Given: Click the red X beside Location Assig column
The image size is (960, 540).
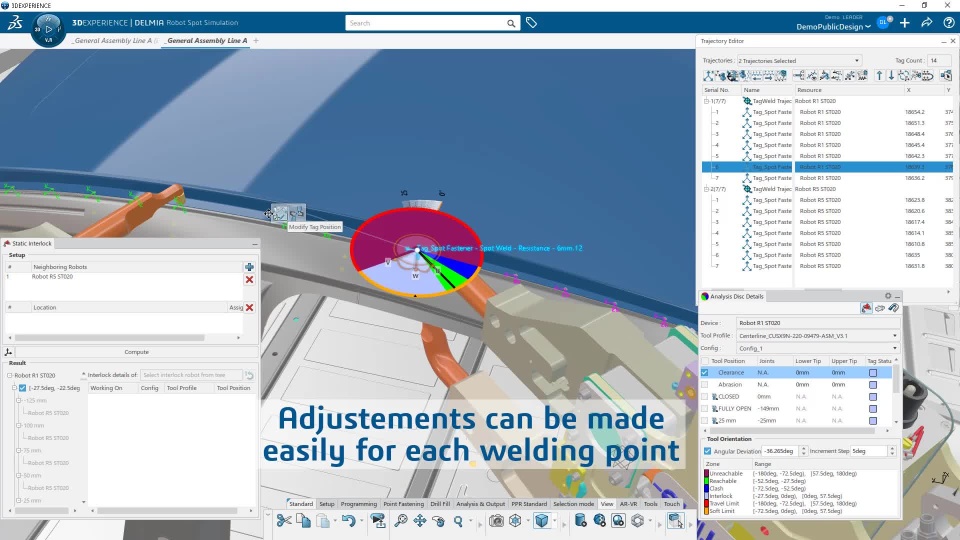Looking at the screenshot, I should point(249,307).
